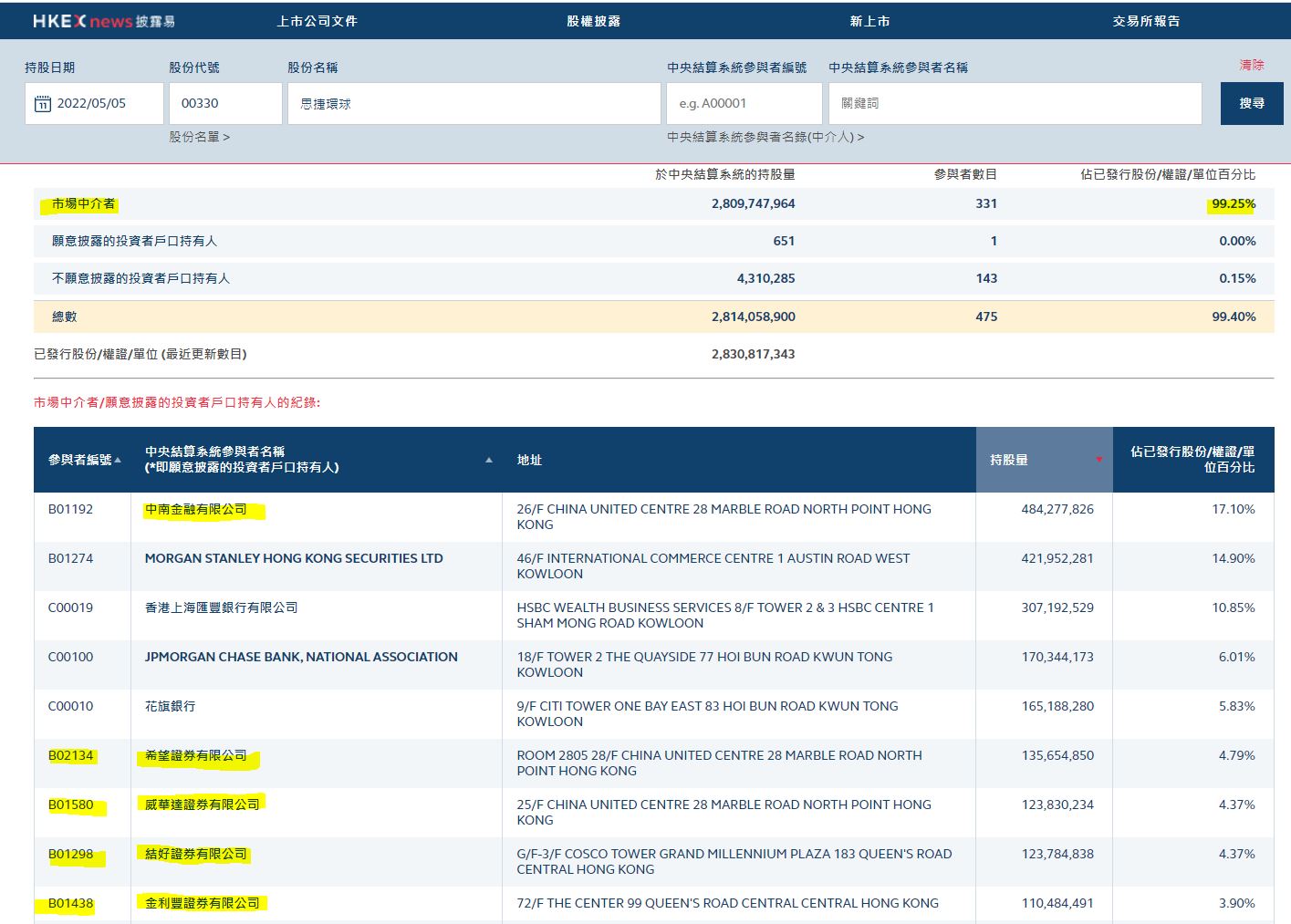The width and height of the screenshot is (1291, 924).
Task: Click the HKEXnews 披露易 logo
Action: coord(103,21)
